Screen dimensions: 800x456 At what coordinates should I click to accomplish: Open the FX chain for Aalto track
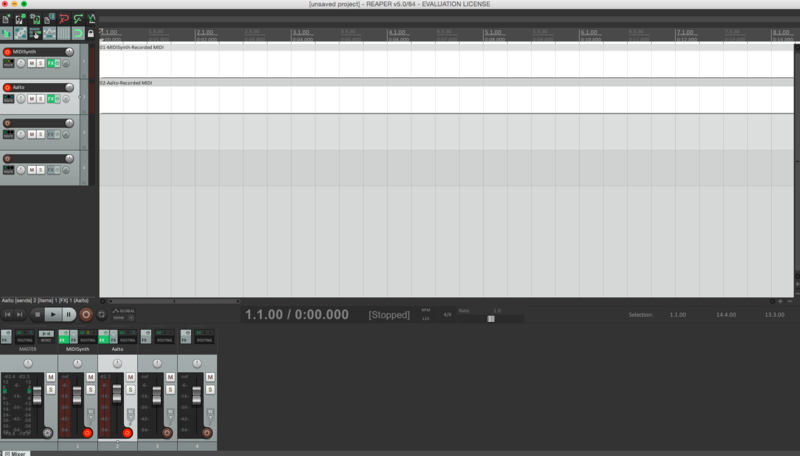tap(51, 99)
